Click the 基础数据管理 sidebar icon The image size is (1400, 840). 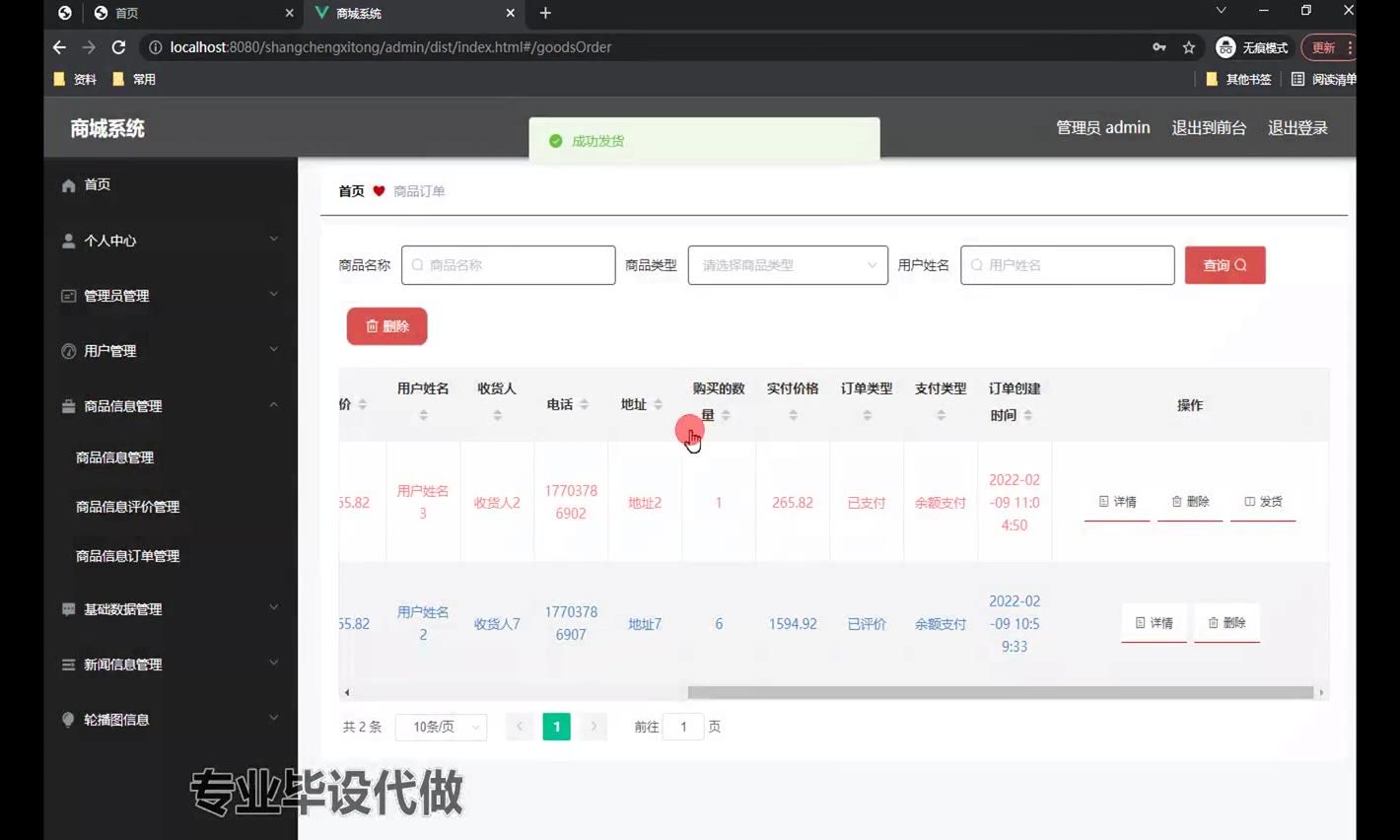point(68,609)
